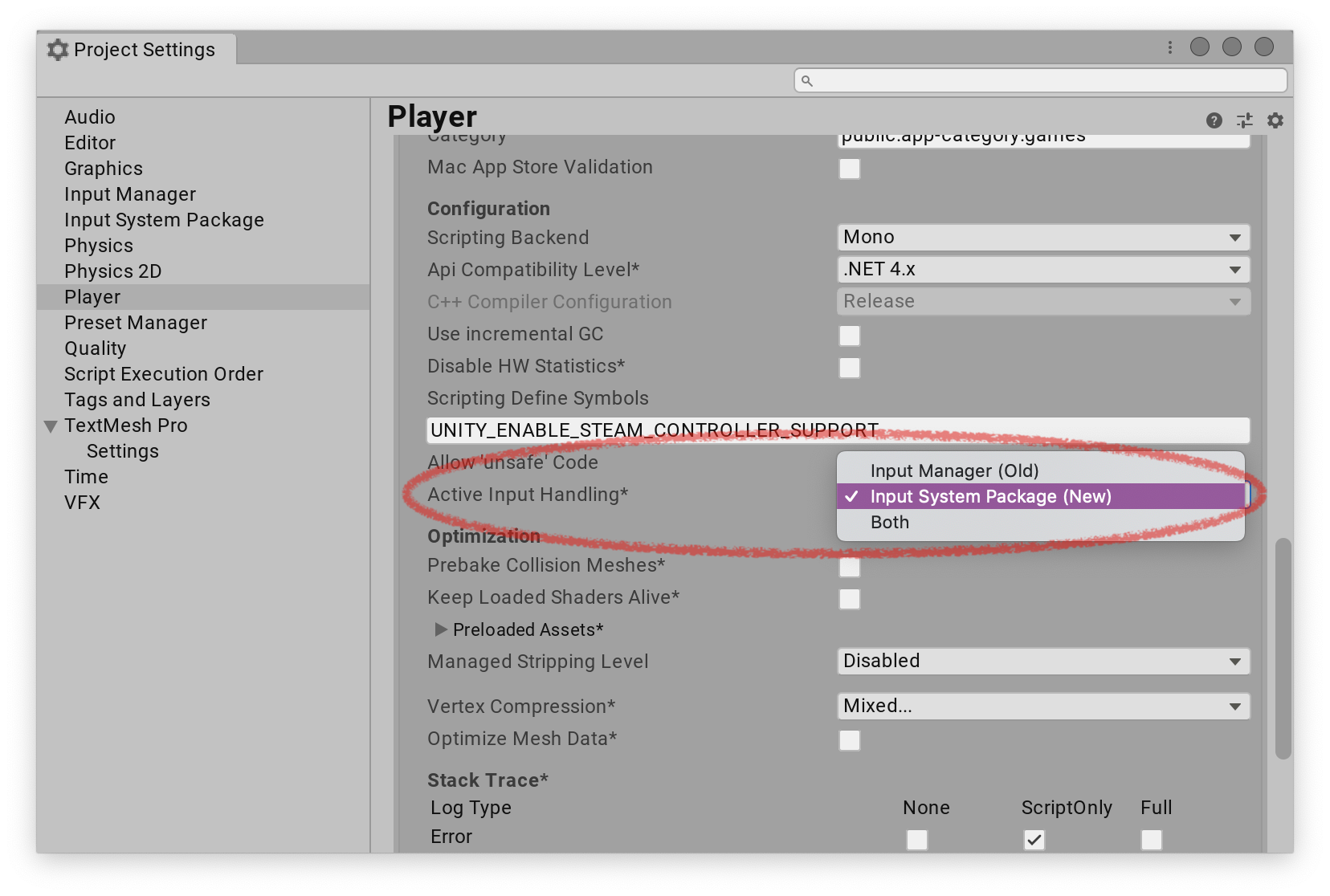This screenshot has height=896, width=1330.
Task: Open the three-dot window options menu
Action: [x=1169, y=47]
